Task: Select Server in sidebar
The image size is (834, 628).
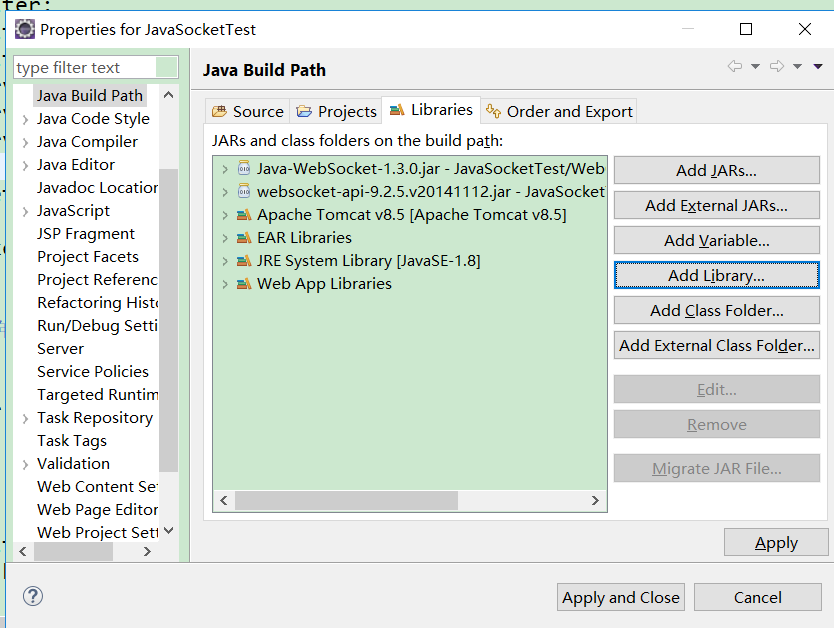Action: click(61, 349)
